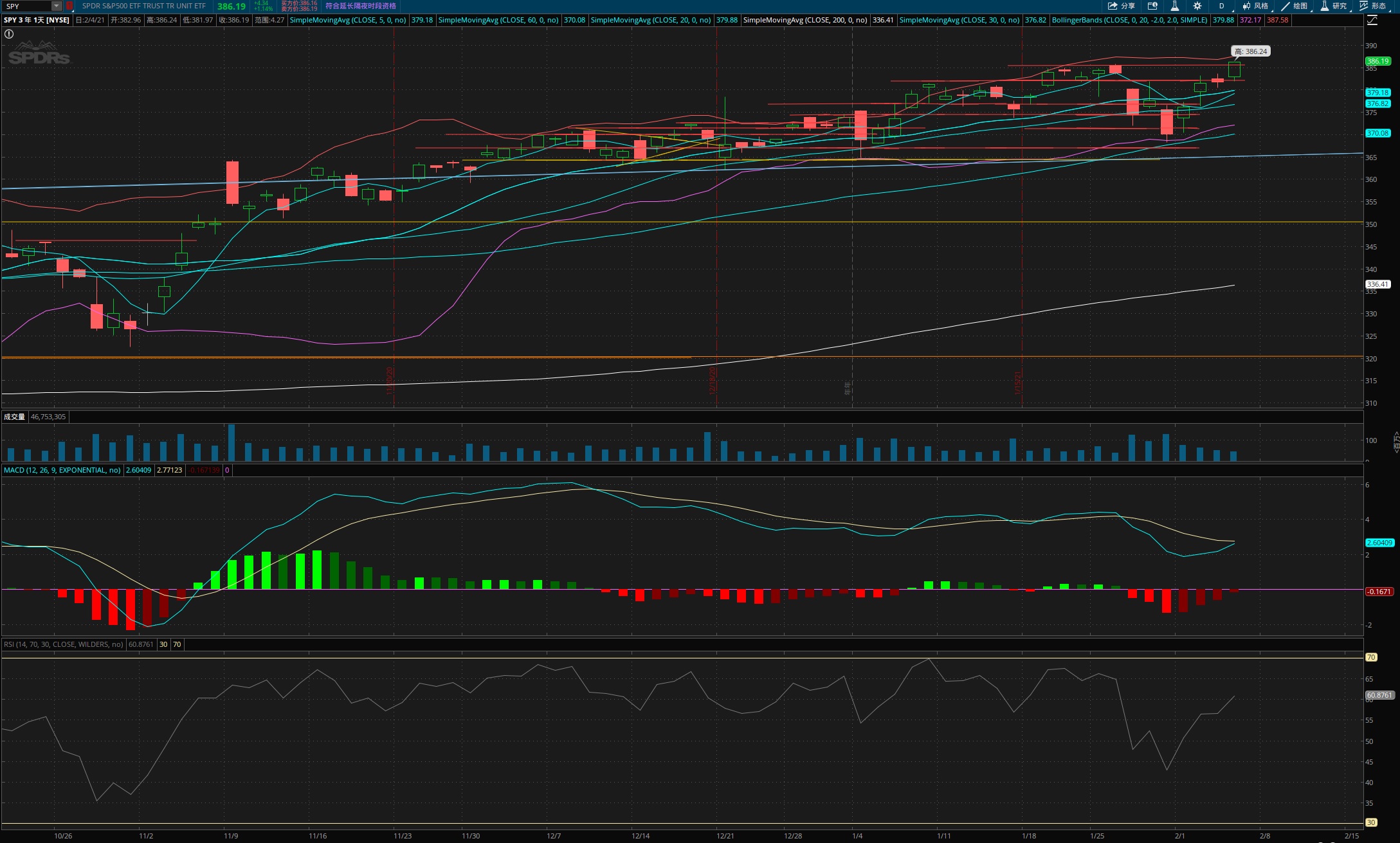
Task: Click the SPY symbol input field
Action: [26, 6]
